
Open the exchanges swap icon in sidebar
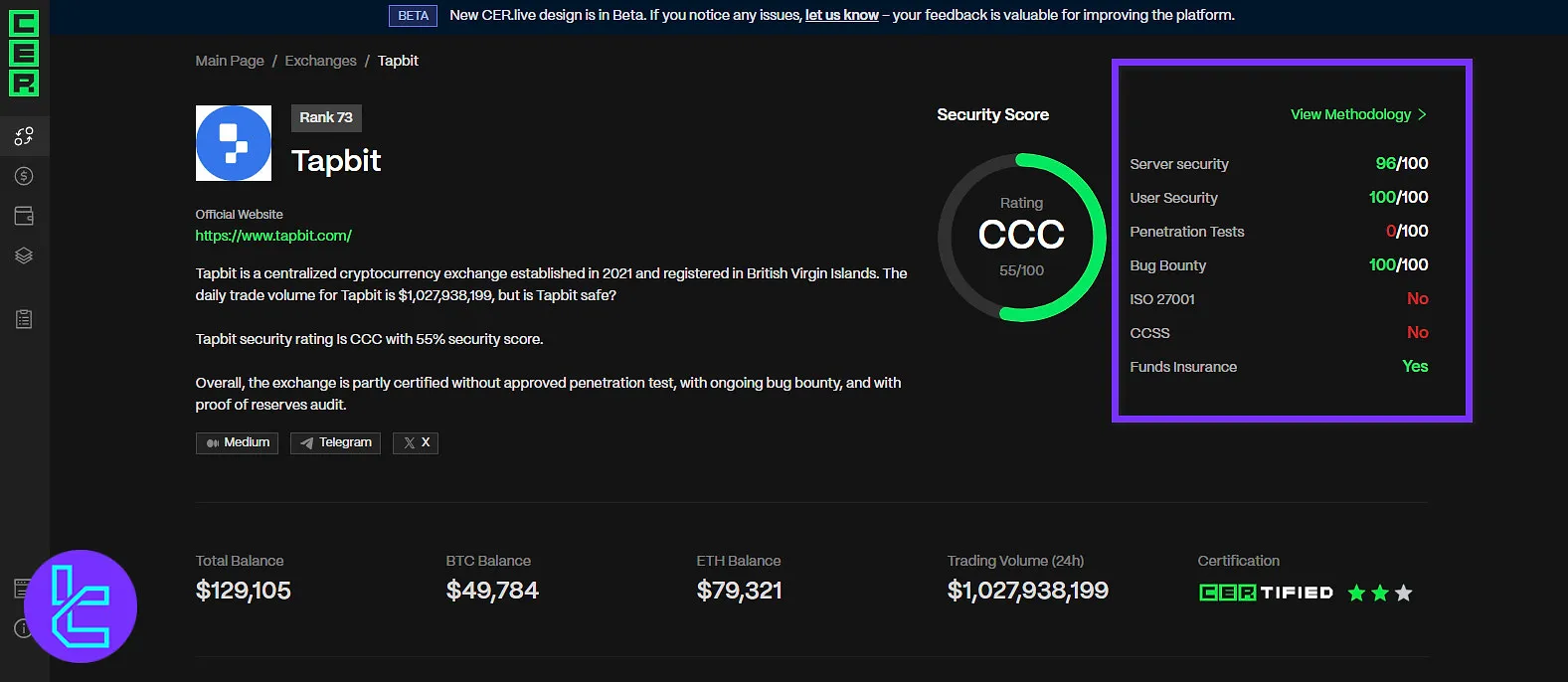(x=24, y=136)
